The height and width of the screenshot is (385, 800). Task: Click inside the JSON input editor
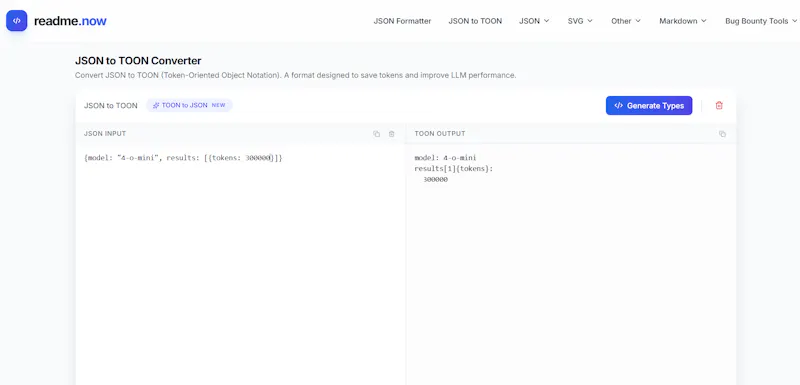pos(240,264)
